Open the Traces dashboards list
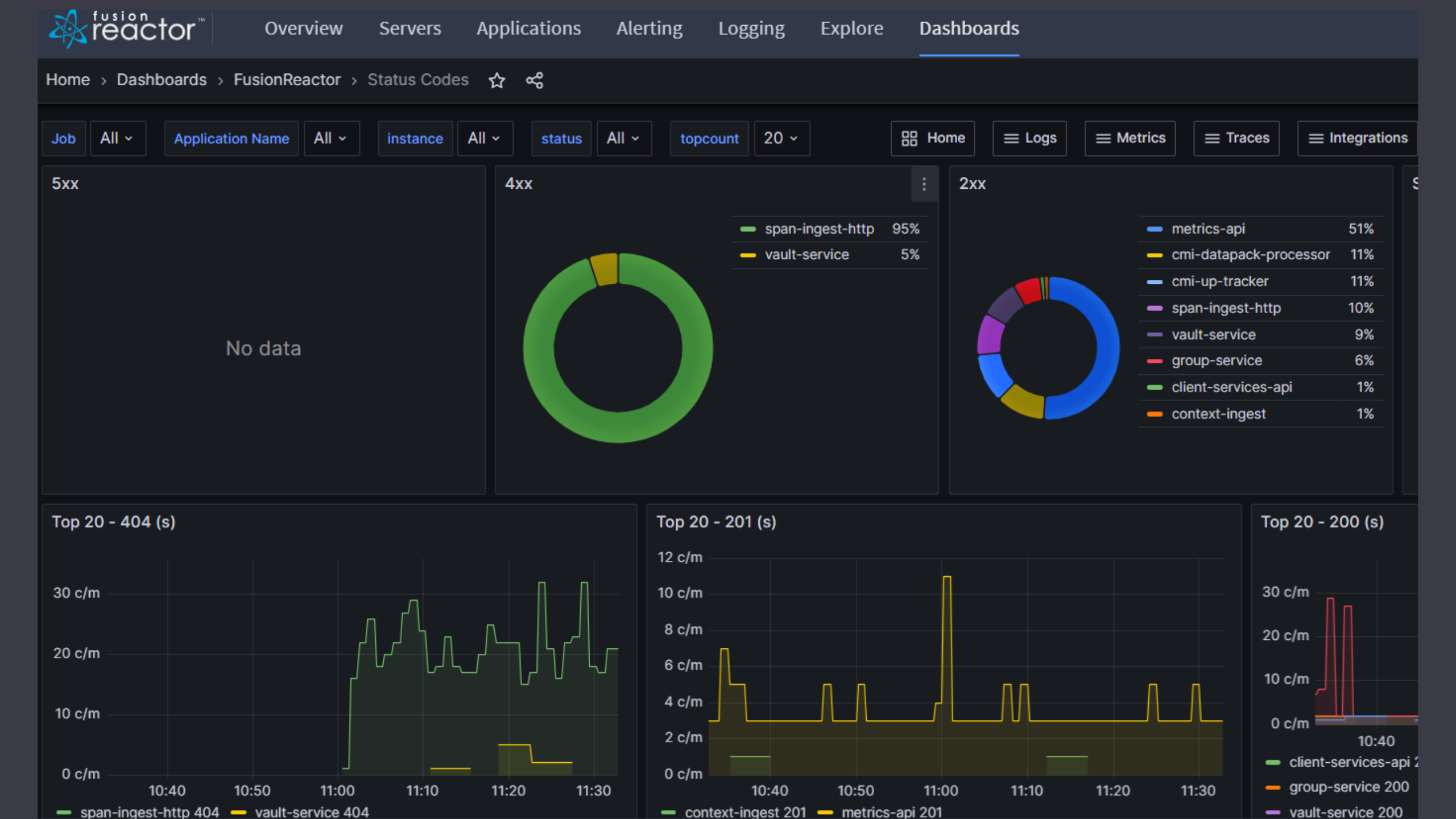 tap(1236, 138)
